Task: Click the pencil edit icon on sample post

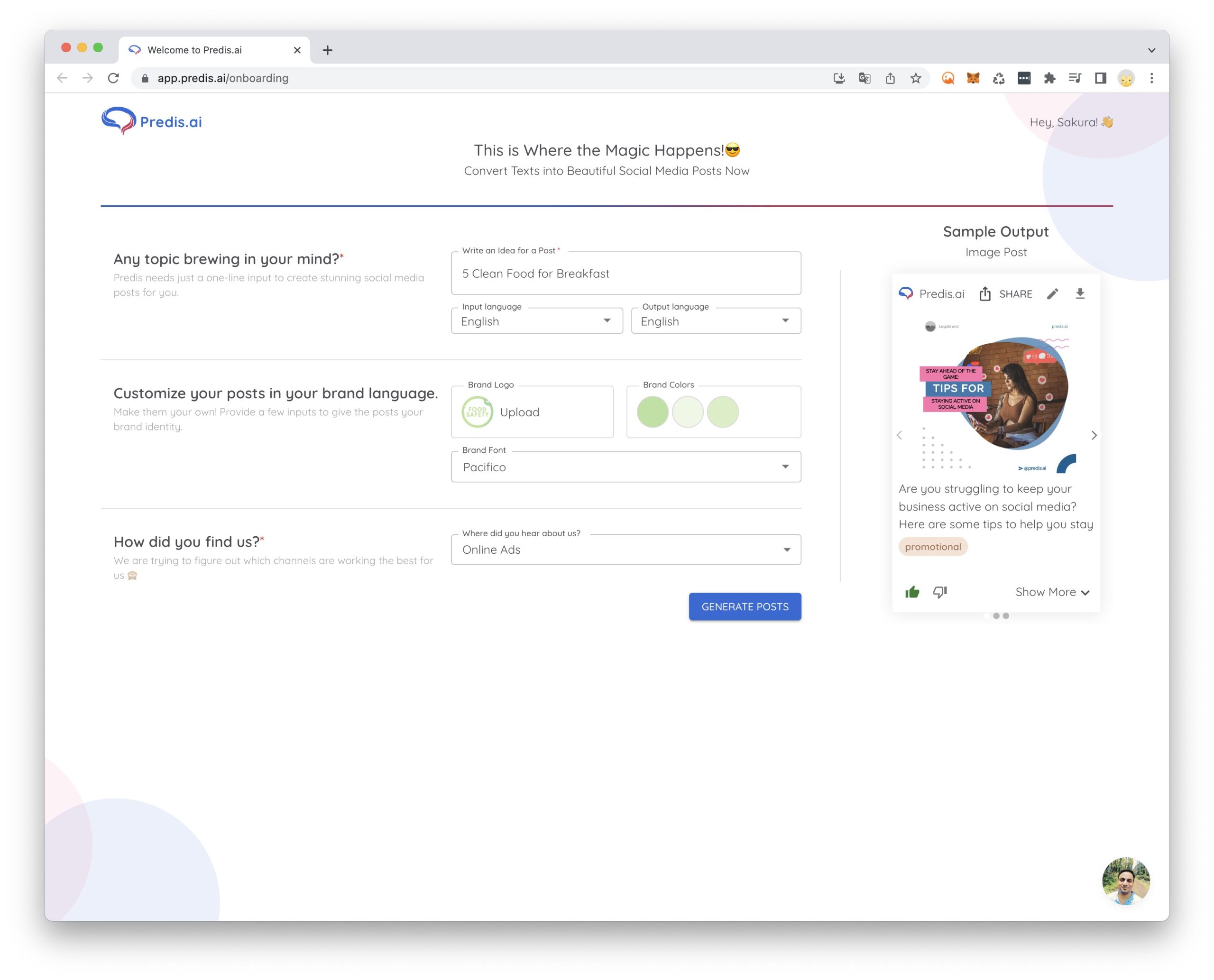Action: [x=1052, y=293]
